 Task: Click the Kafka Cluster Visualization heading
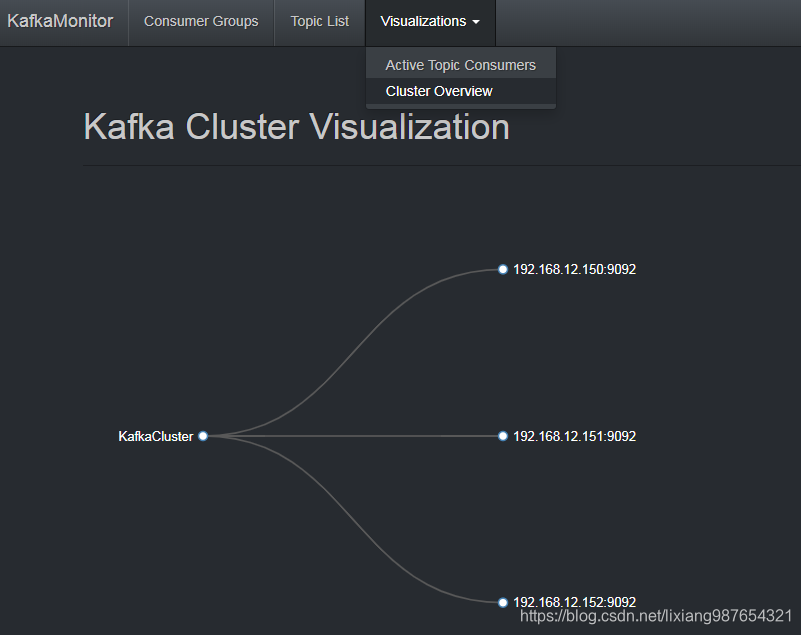coord(297,127)
